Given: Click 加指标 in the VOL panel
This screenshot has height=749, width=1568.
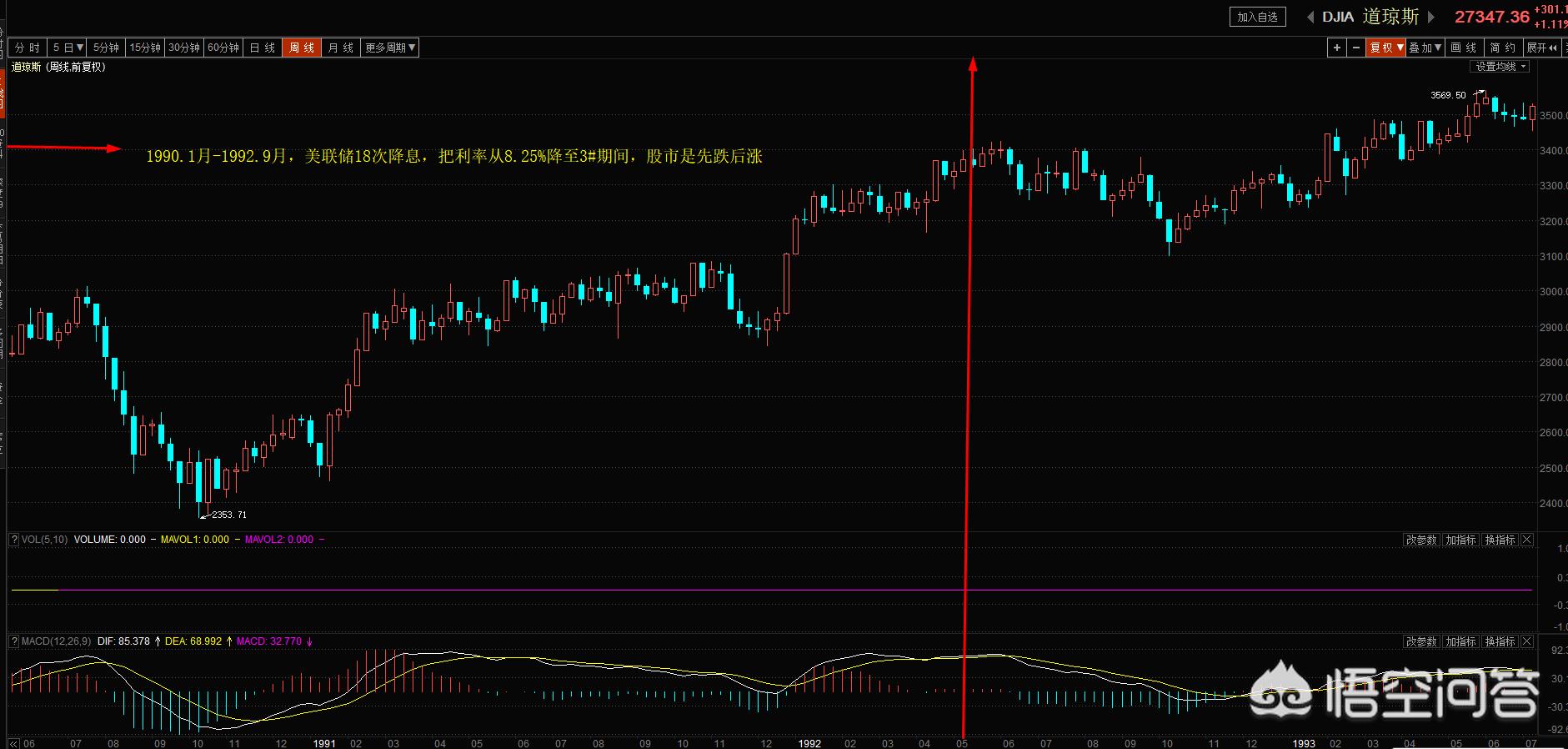Looking at the screenshot, I should (x=1460, y=540).
